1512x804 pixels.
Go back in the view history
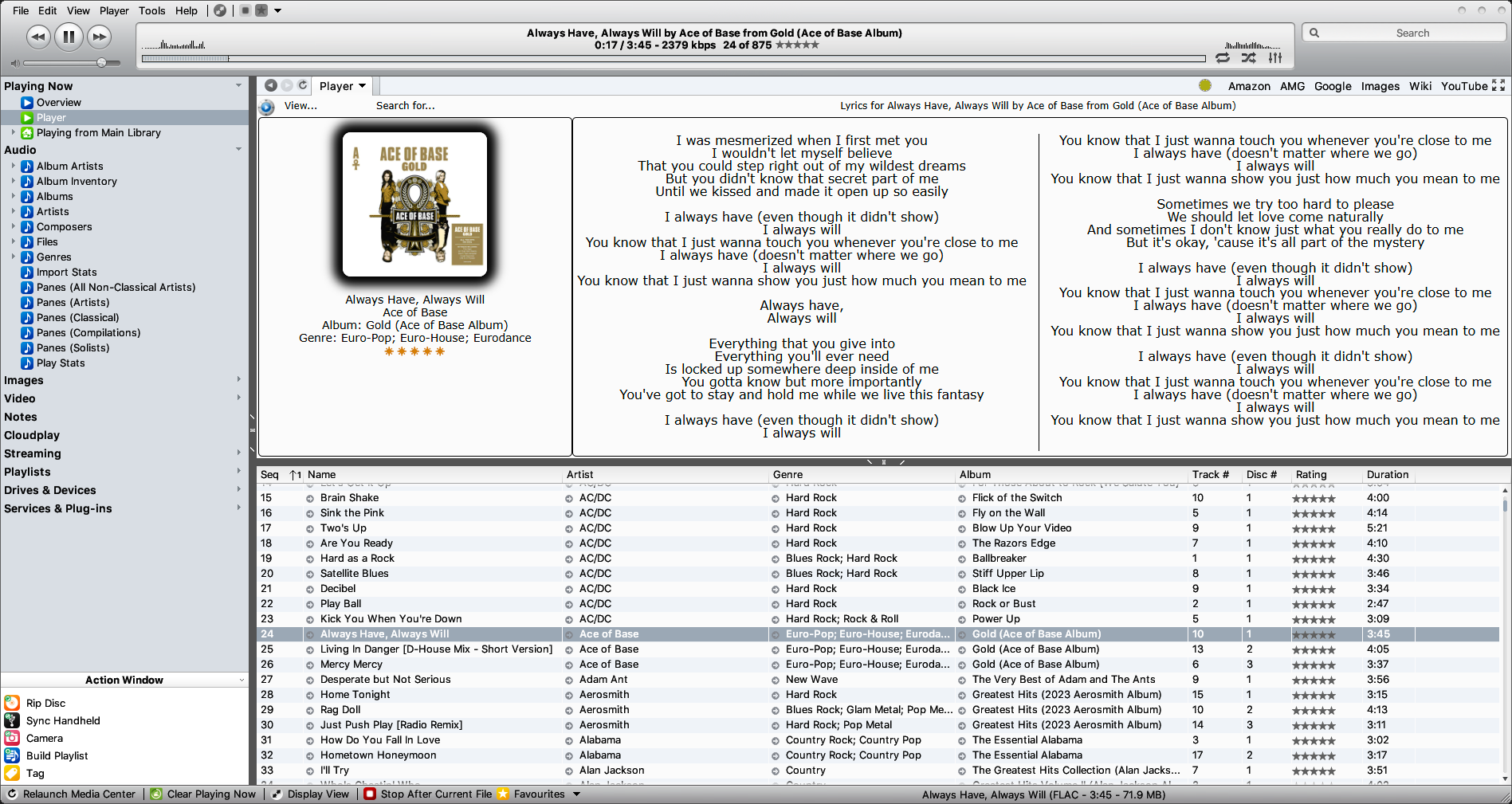[x=271, y=85]
